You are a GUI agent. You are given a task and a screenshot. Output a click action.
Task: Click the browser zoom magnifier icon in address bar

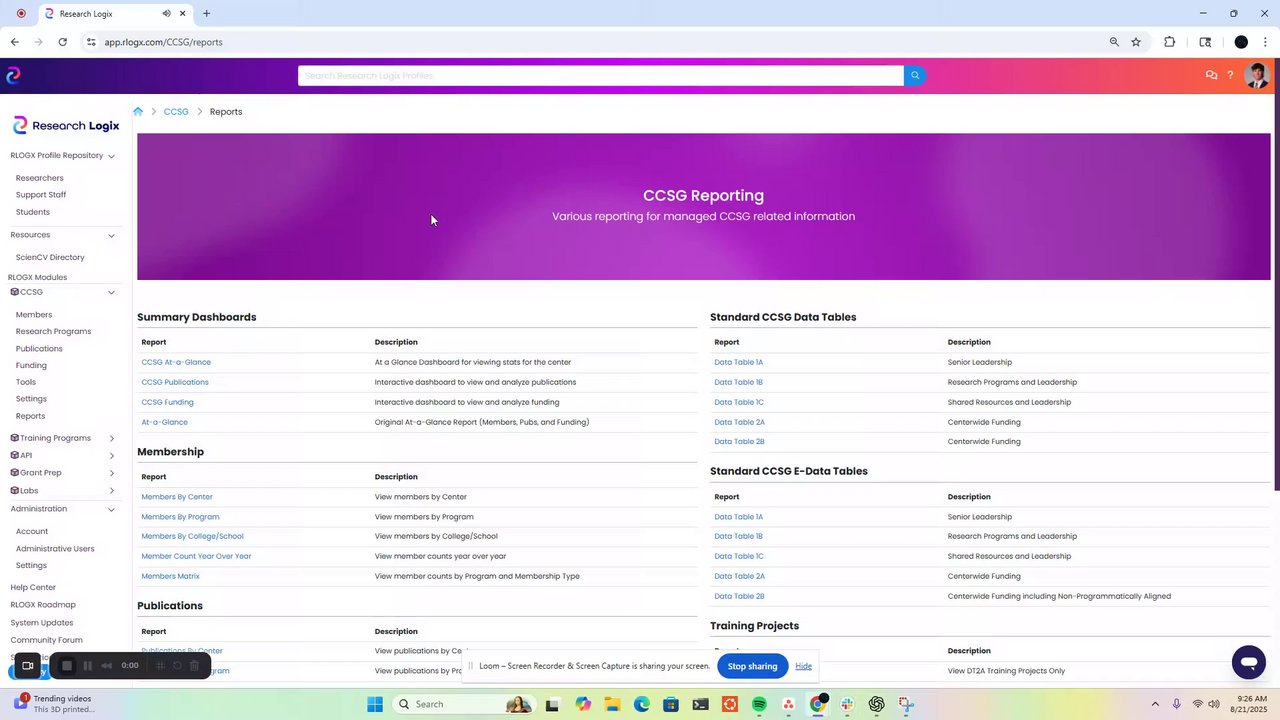[x=1114, y=42]
